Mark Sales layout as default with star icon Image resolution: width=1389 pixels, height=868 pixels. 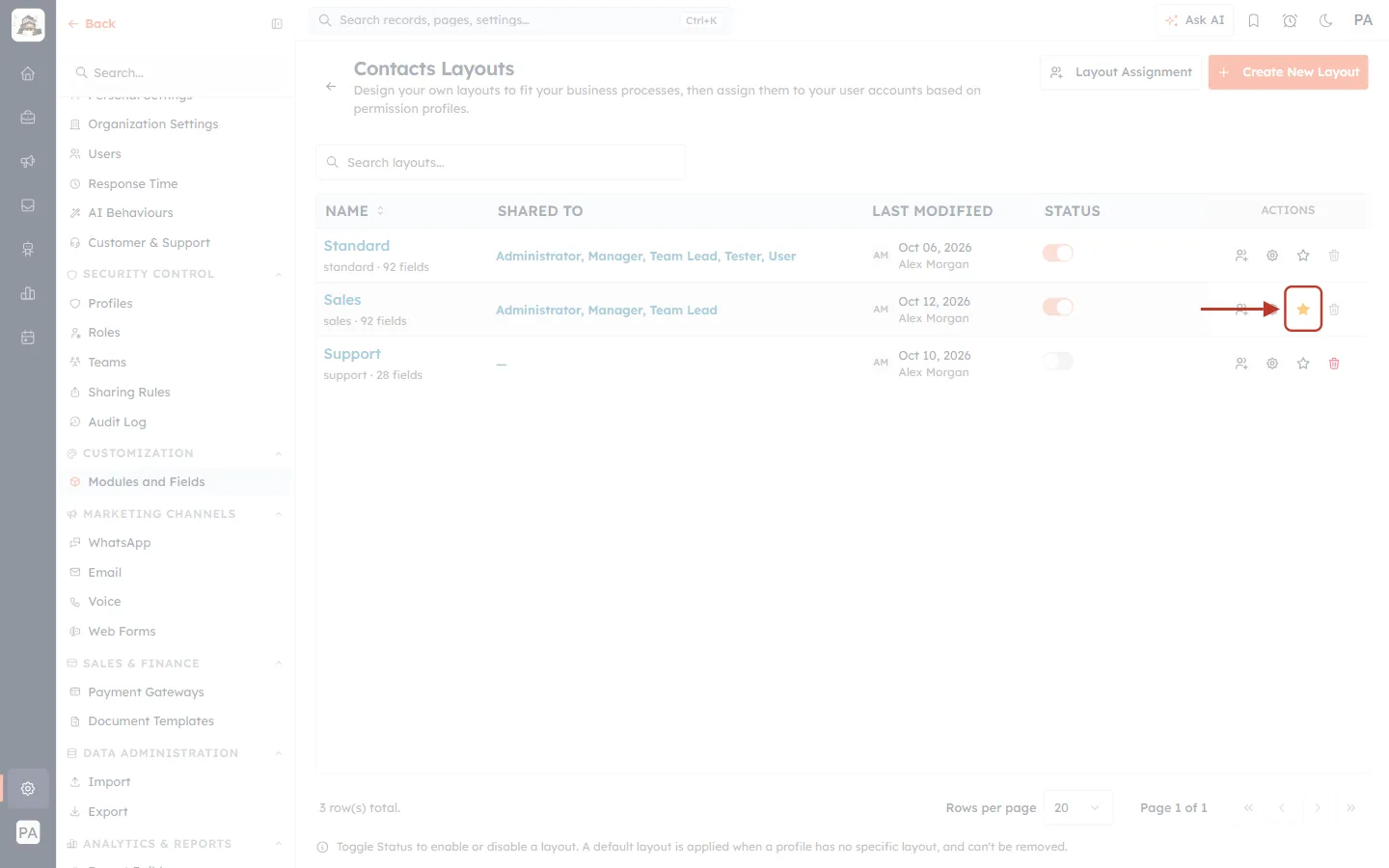click(1303, 310)
